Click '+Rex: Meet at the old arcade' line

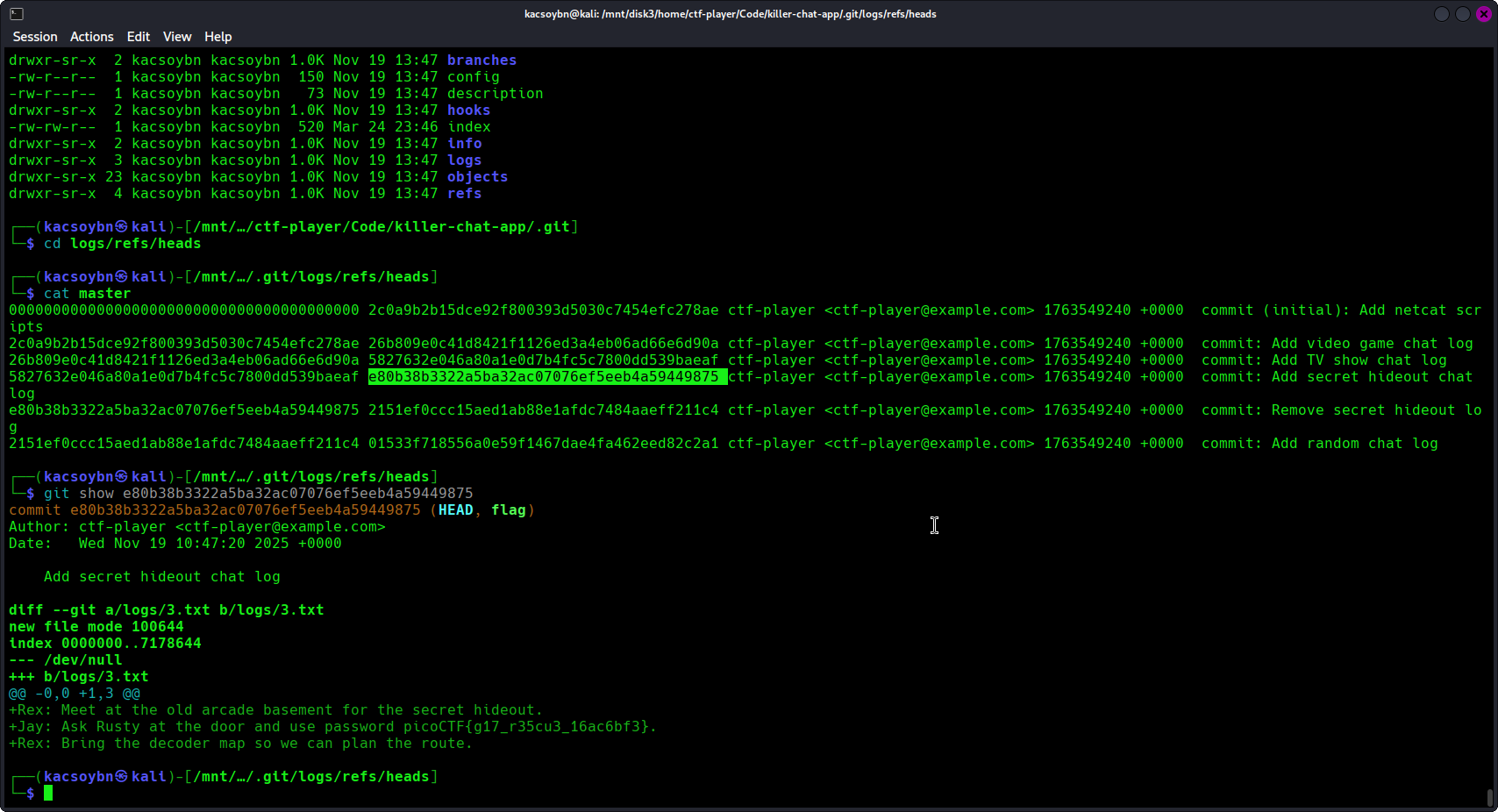276,710
